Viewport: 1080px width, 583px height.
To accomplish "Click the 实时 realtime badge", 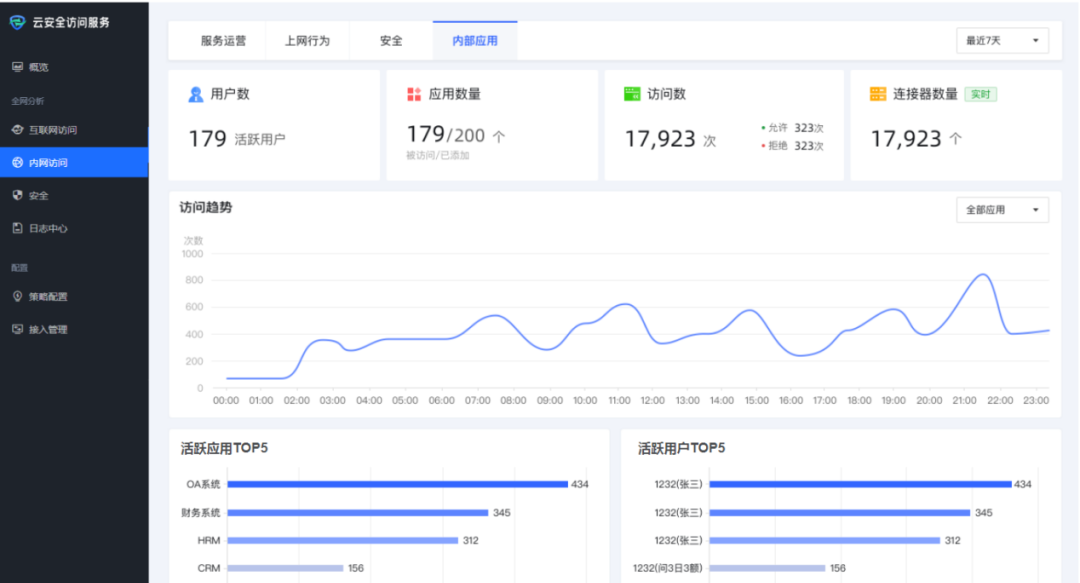I will pos(980,94).
